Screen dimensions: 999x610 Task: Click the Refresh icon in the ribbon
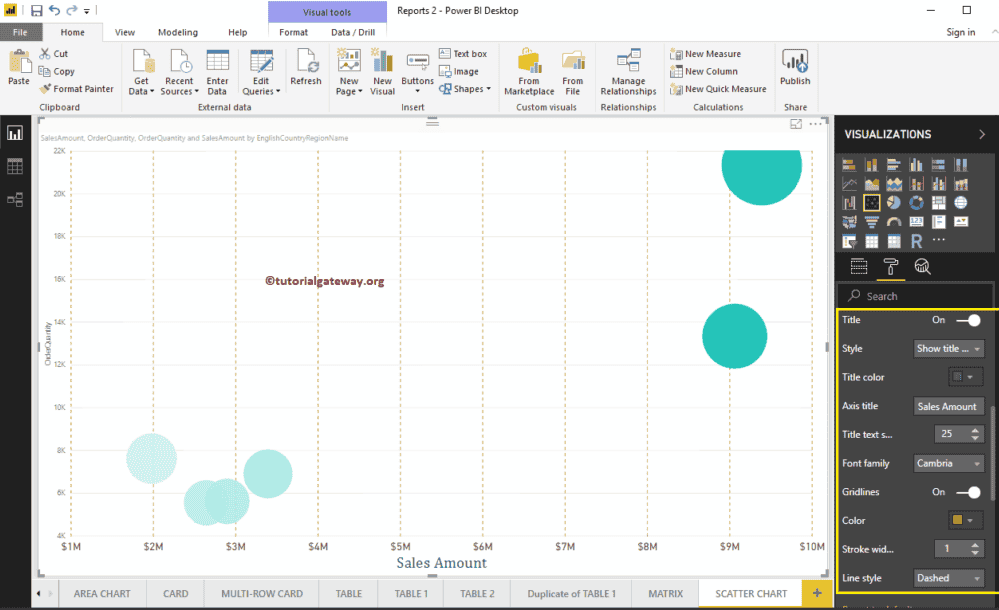(305, 68)
